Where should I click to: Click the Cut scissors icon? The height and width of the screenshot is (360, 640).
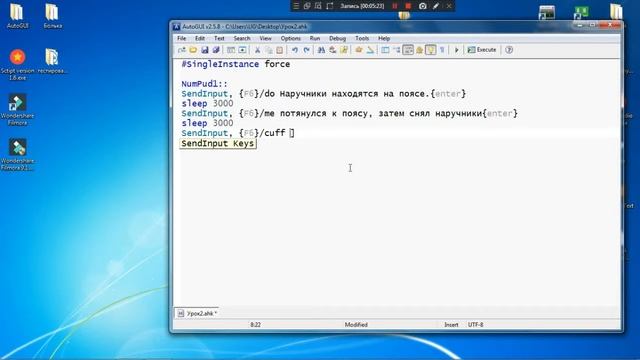[257, 50]
